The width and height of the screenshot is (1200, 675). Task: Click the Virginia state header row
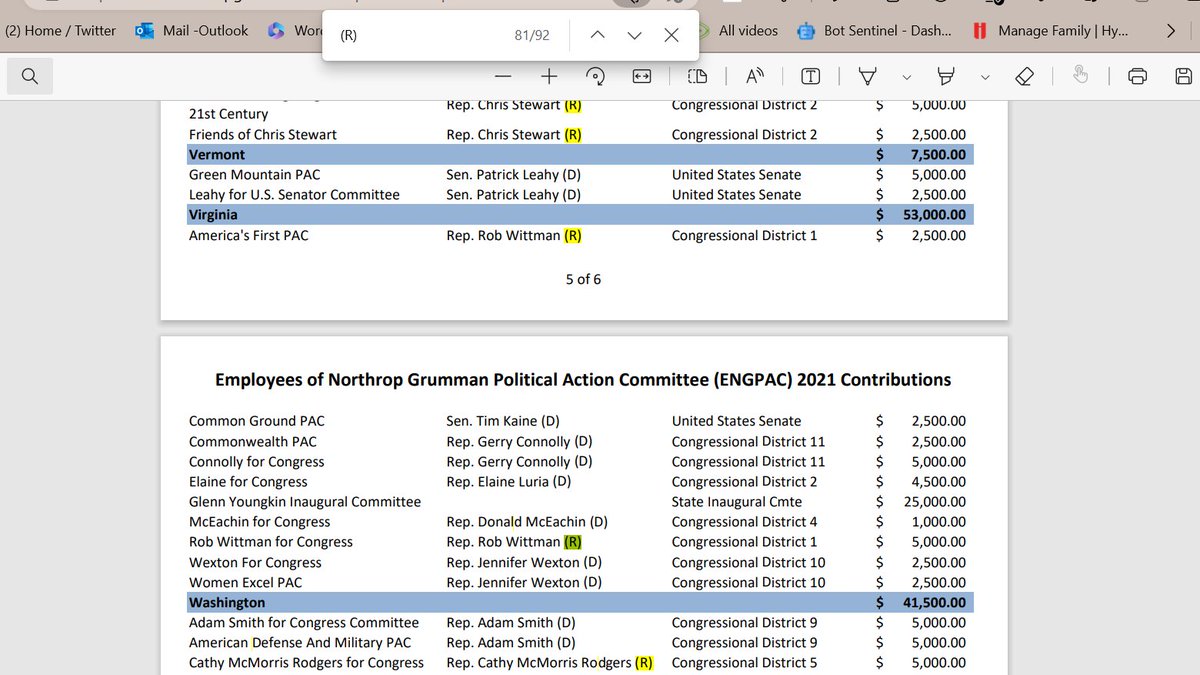coord(580,214)
